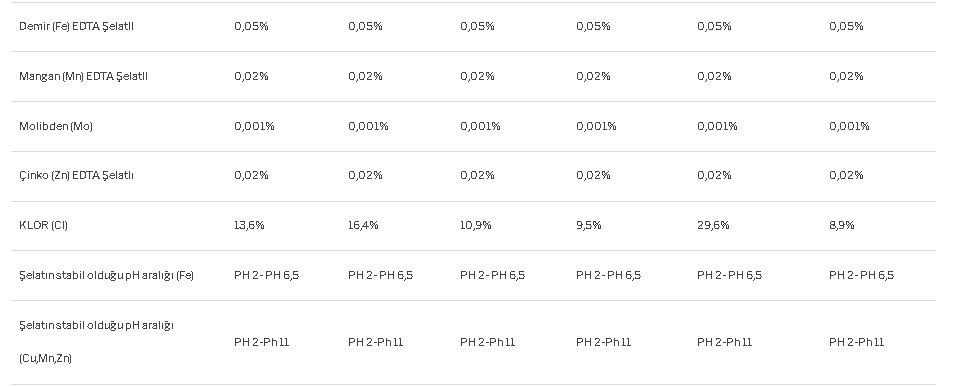
Task: Click the 8,9% chlorine value
Action: click(842, 225)
